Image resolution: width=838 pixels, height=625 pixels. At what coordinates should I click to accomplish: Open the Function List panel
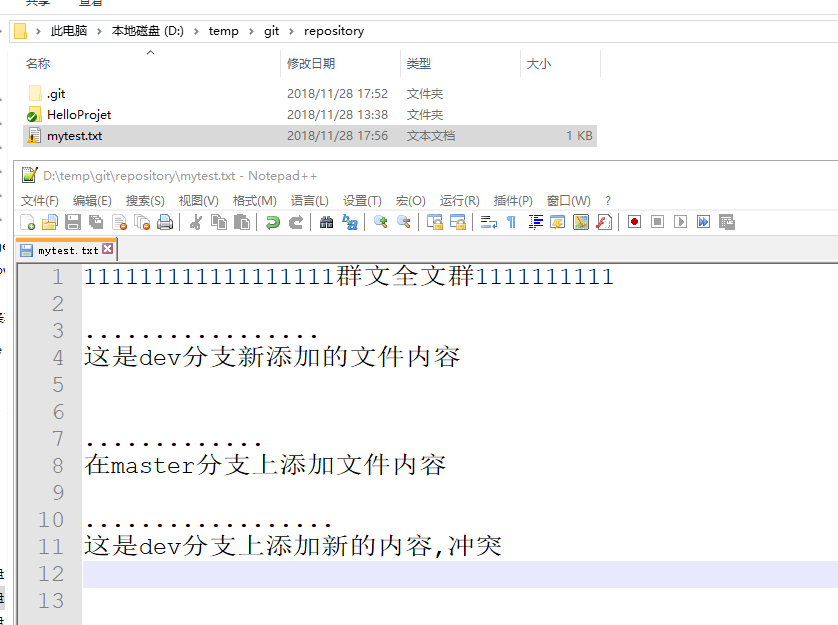tap(604, 222)
